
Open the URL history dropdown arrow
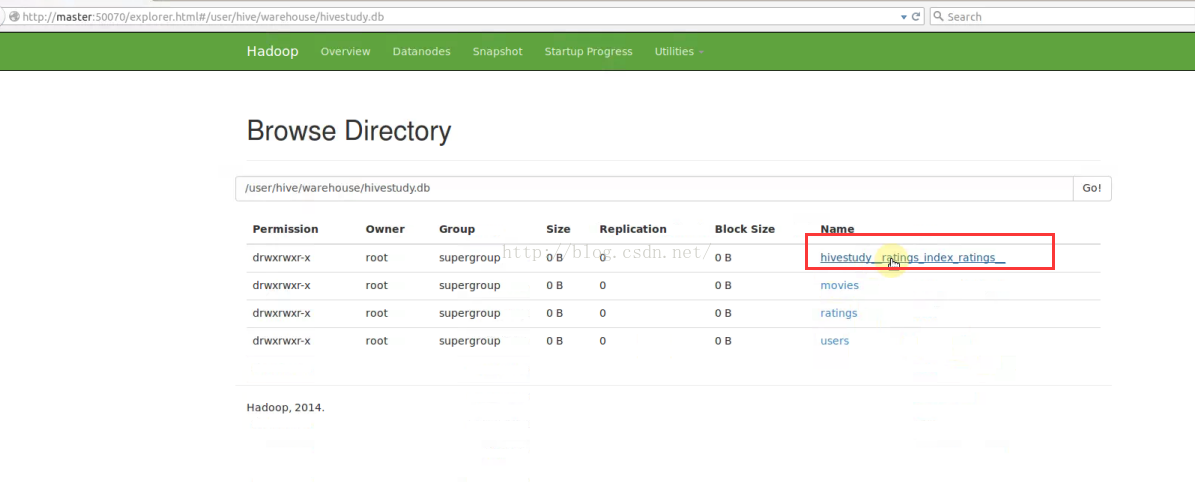pyautogui.click(x=904, y=17)
